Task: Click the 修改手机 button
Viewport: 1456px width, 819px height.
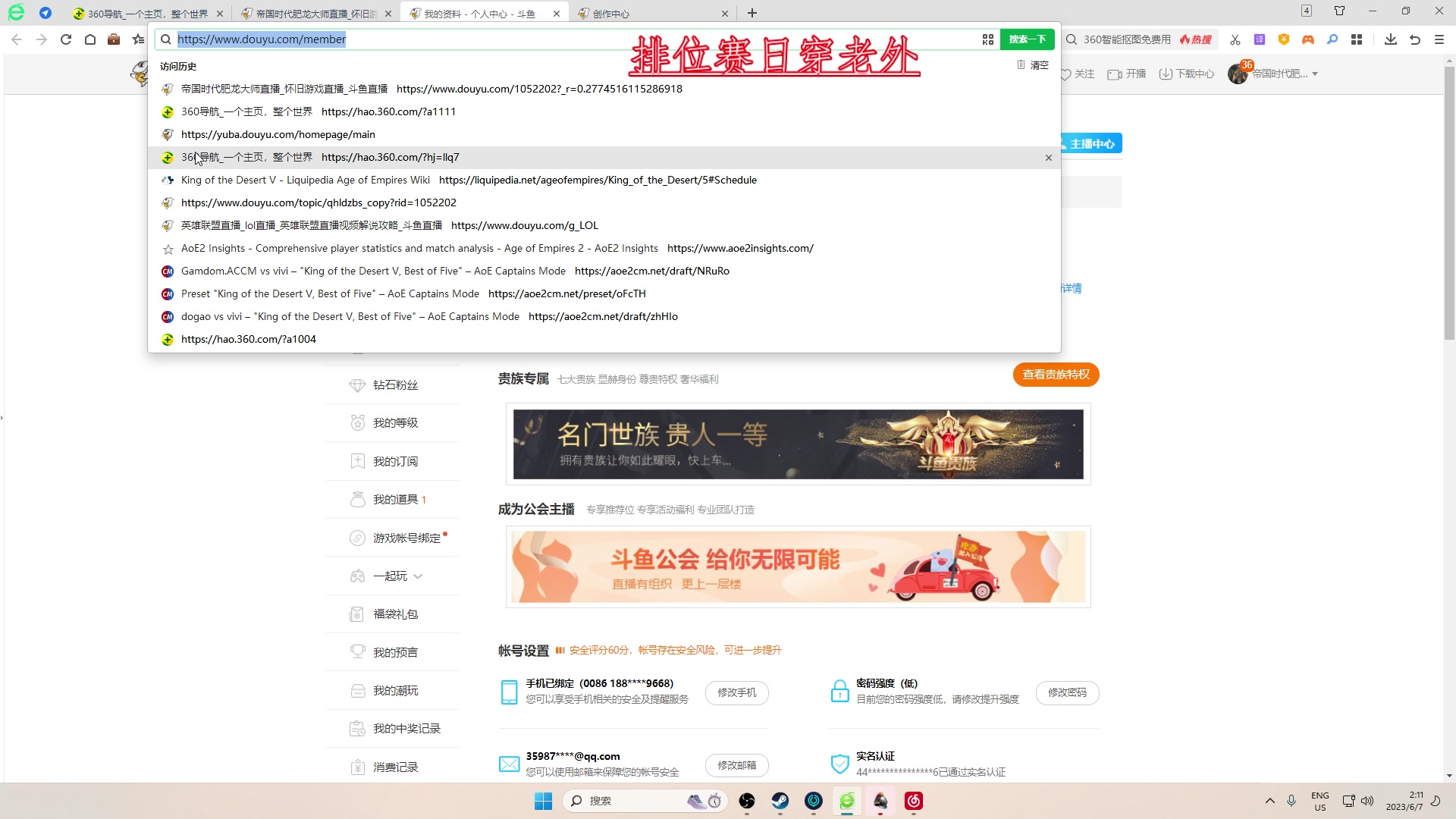Action: (736, 692)
